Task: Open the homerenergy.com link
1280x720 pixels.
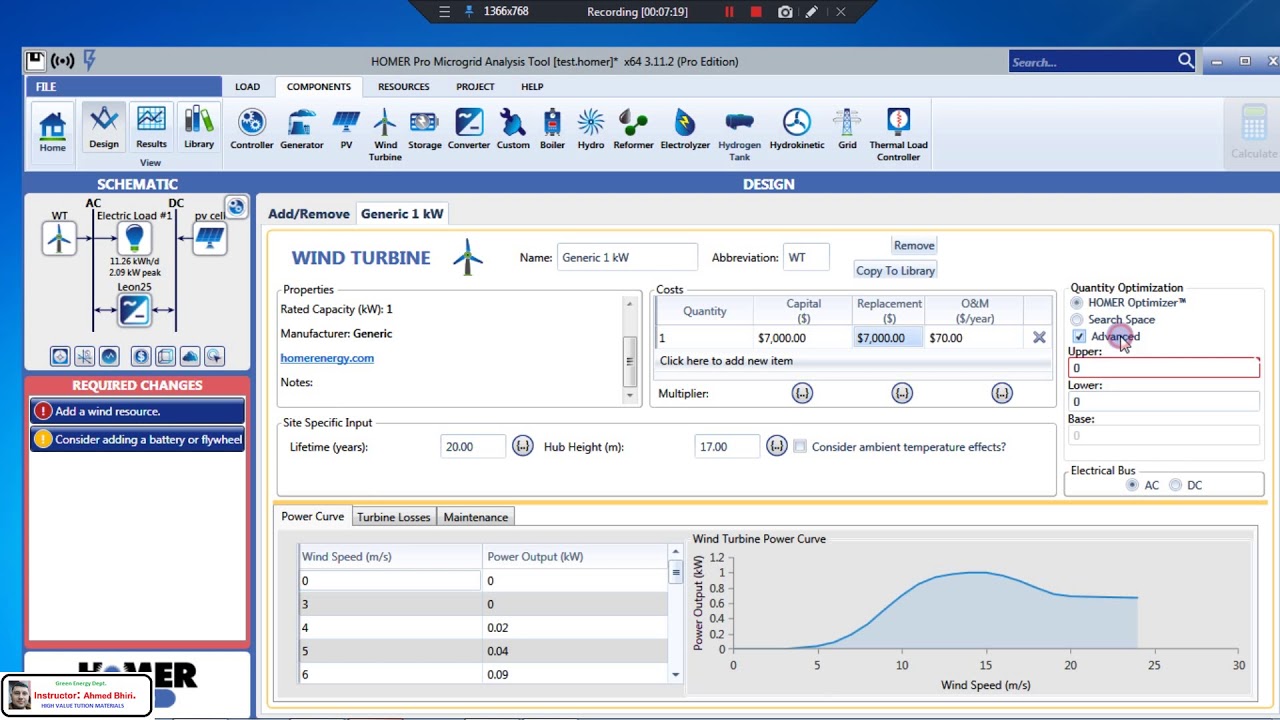Action: [327, 358]
